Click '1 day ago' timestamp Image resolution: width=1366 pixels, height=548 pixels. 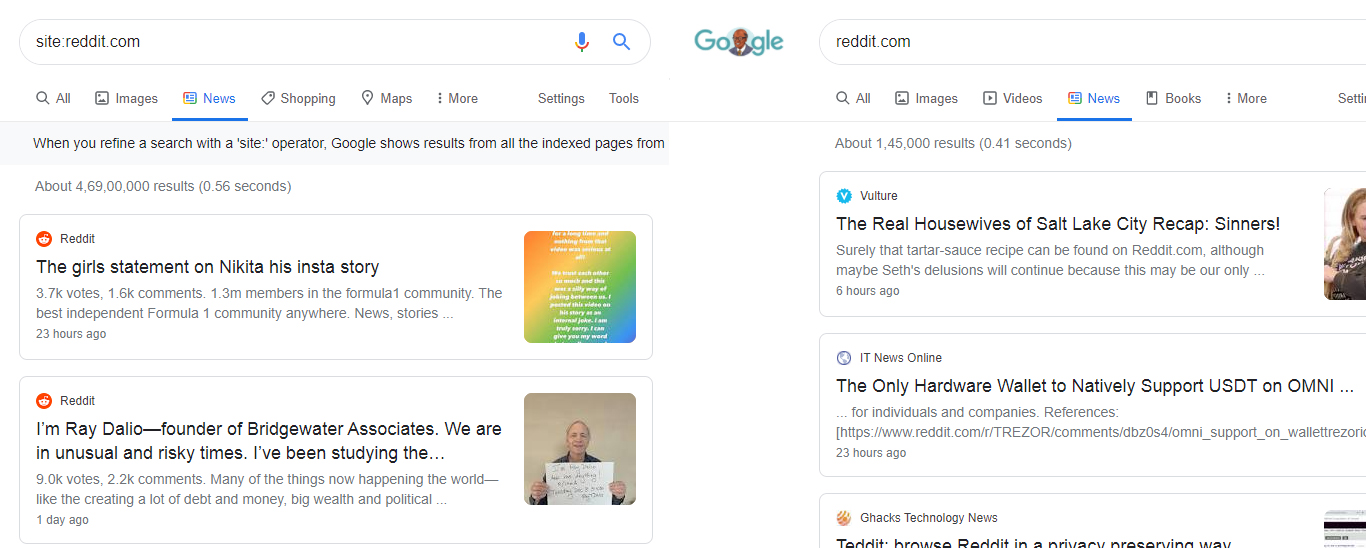coord(62,520)
